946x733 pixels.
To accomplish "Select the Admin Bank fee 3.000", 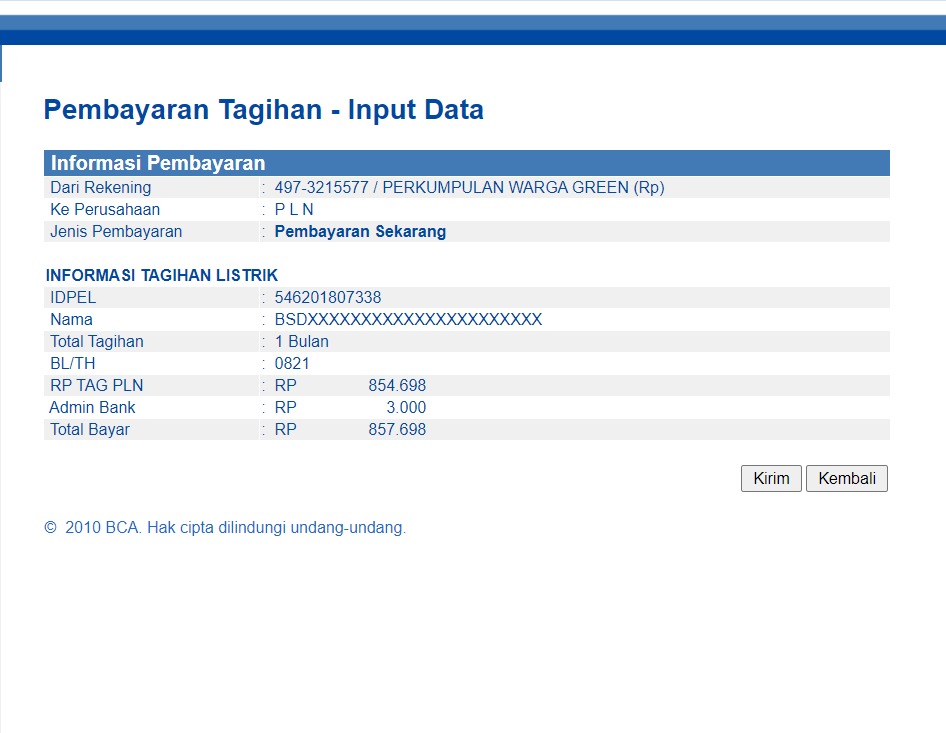I will [406, 408].
